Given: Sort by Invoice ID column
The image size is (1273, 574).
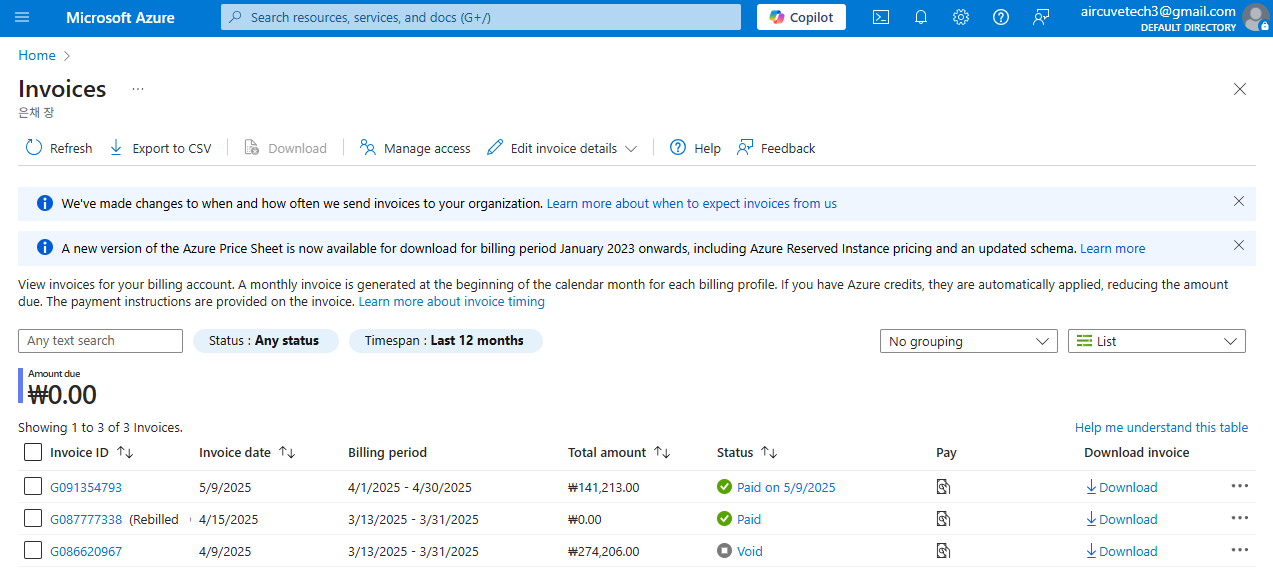Looking at the screenshot, I should coord(91,452).
